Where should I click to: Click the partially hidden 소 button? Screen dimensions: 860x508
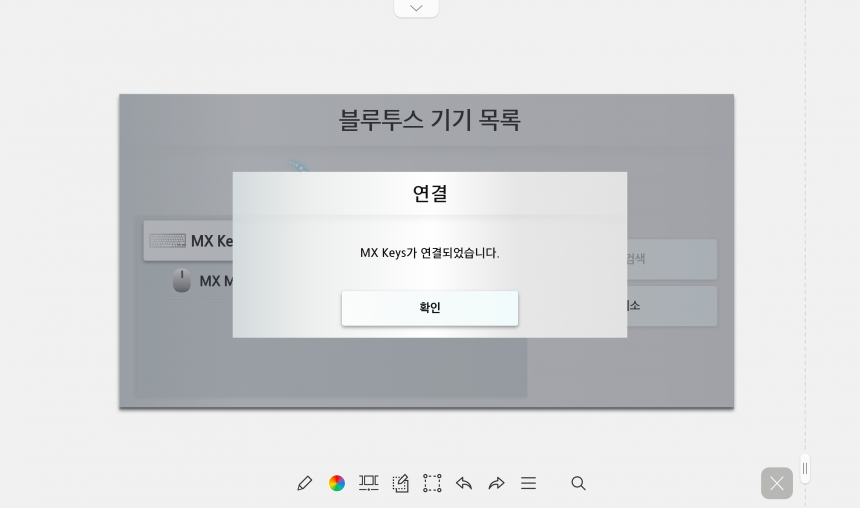pos(672,306)
